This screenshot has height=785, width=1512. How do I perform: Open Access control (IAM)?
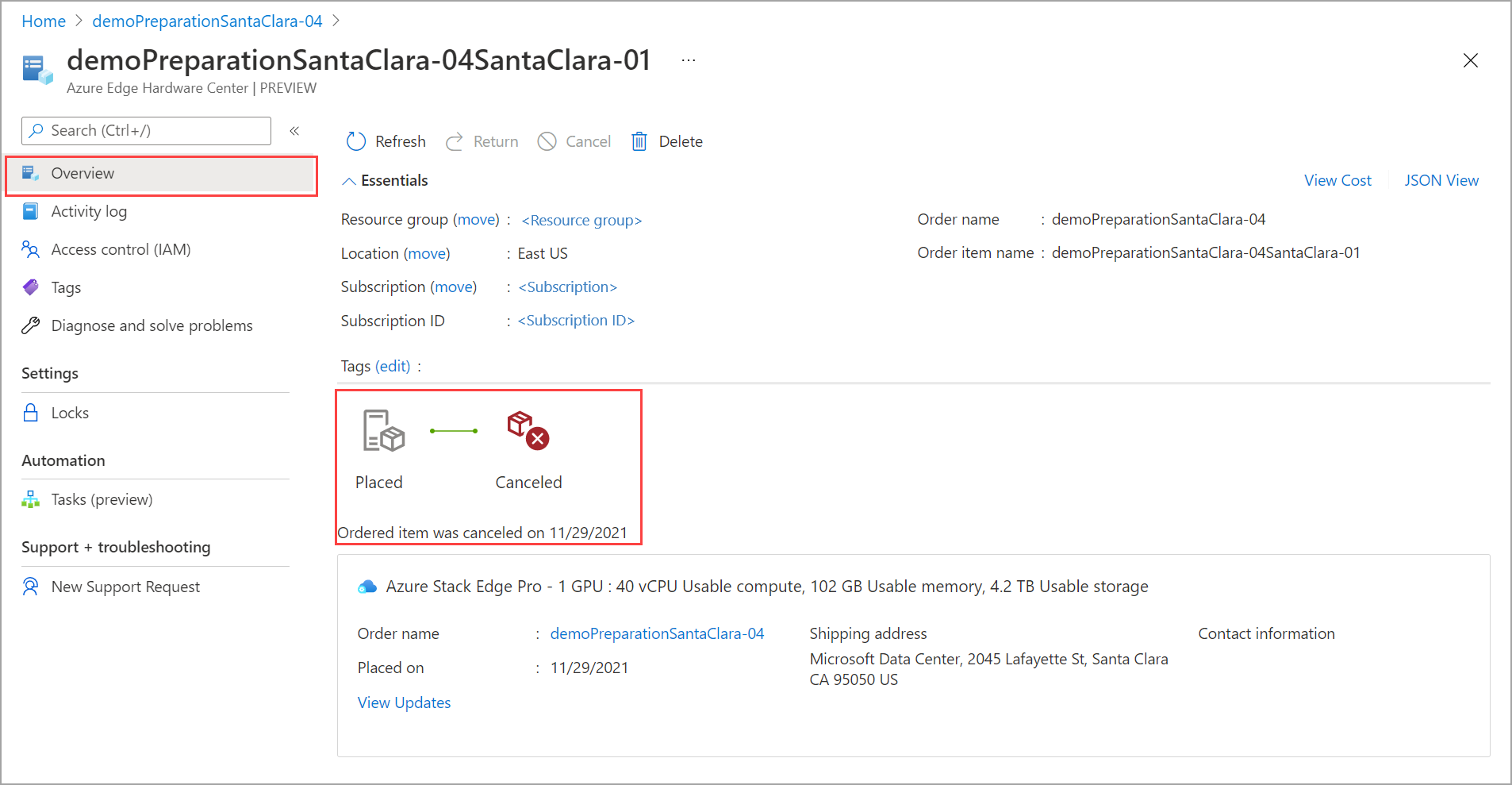121,249
